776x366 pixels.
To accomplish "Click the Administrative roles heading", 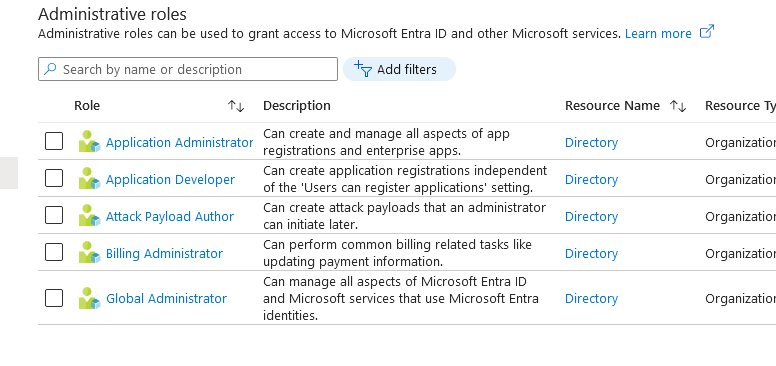I will click(112, 14).
